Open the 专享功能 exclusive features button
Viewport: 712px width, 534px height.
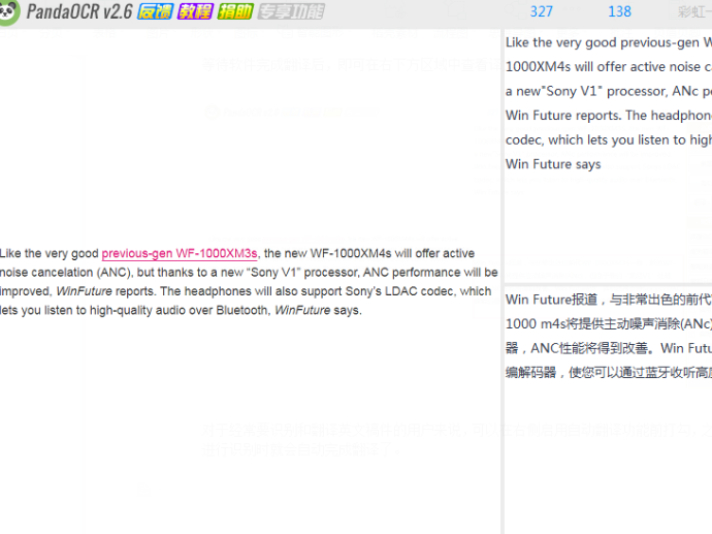291,11
